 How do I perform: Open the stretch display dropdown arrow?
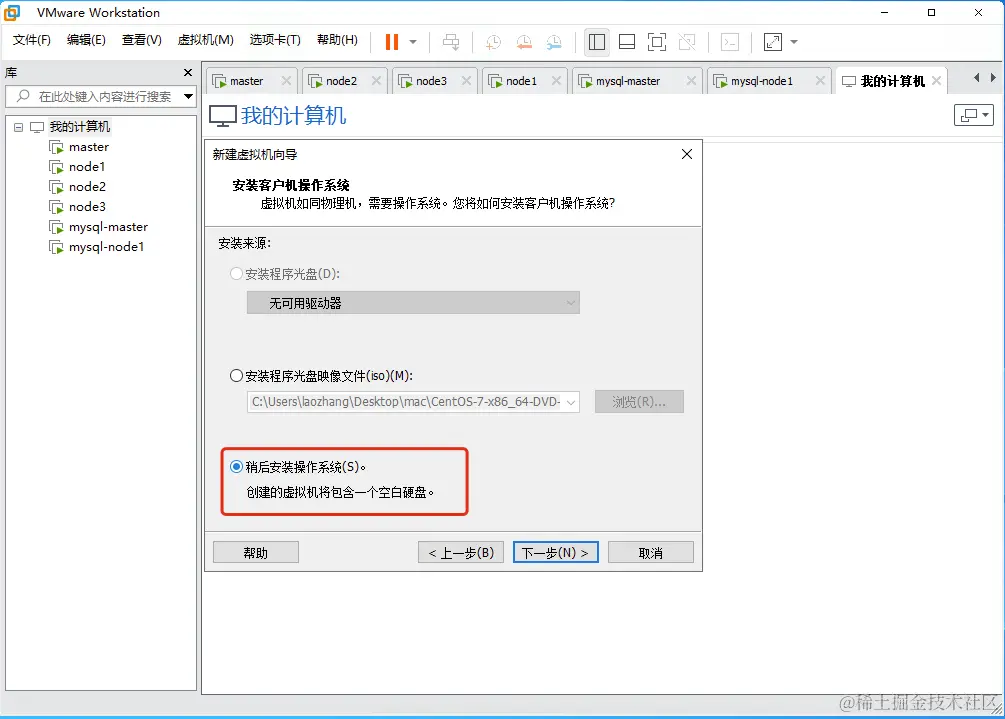[794, 42]
